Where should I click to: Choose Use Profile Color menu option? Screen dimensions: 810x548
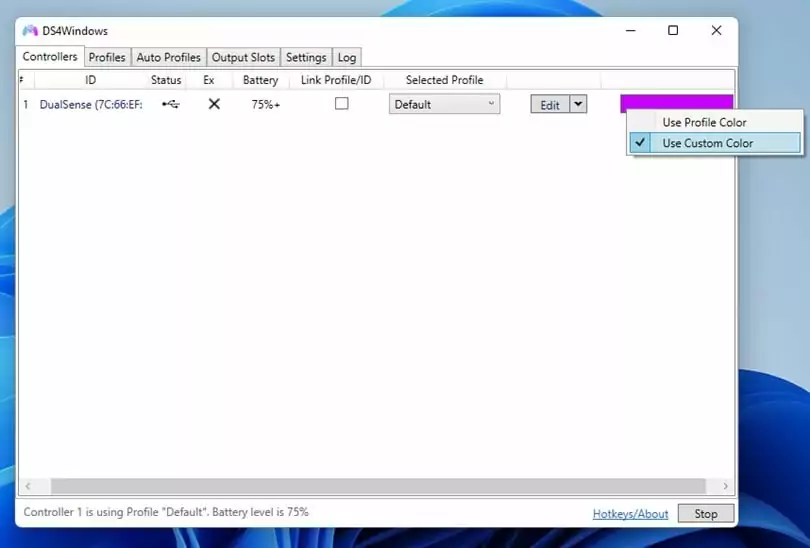pyautogui.click(x=704, y=122)
